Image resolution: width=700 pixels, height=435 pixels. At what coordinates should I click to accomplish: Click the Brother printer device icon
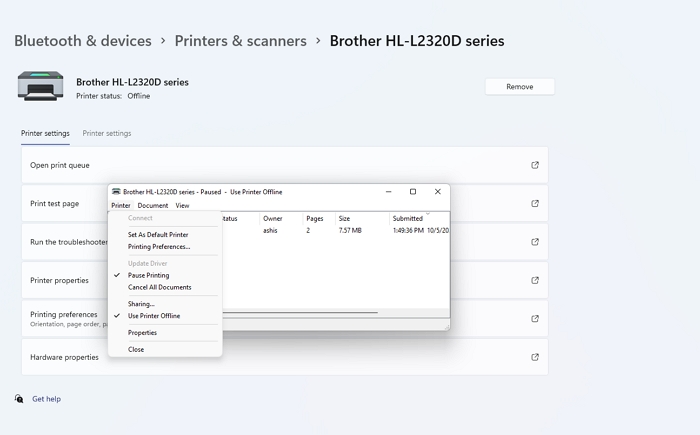(x=40, y=86)
